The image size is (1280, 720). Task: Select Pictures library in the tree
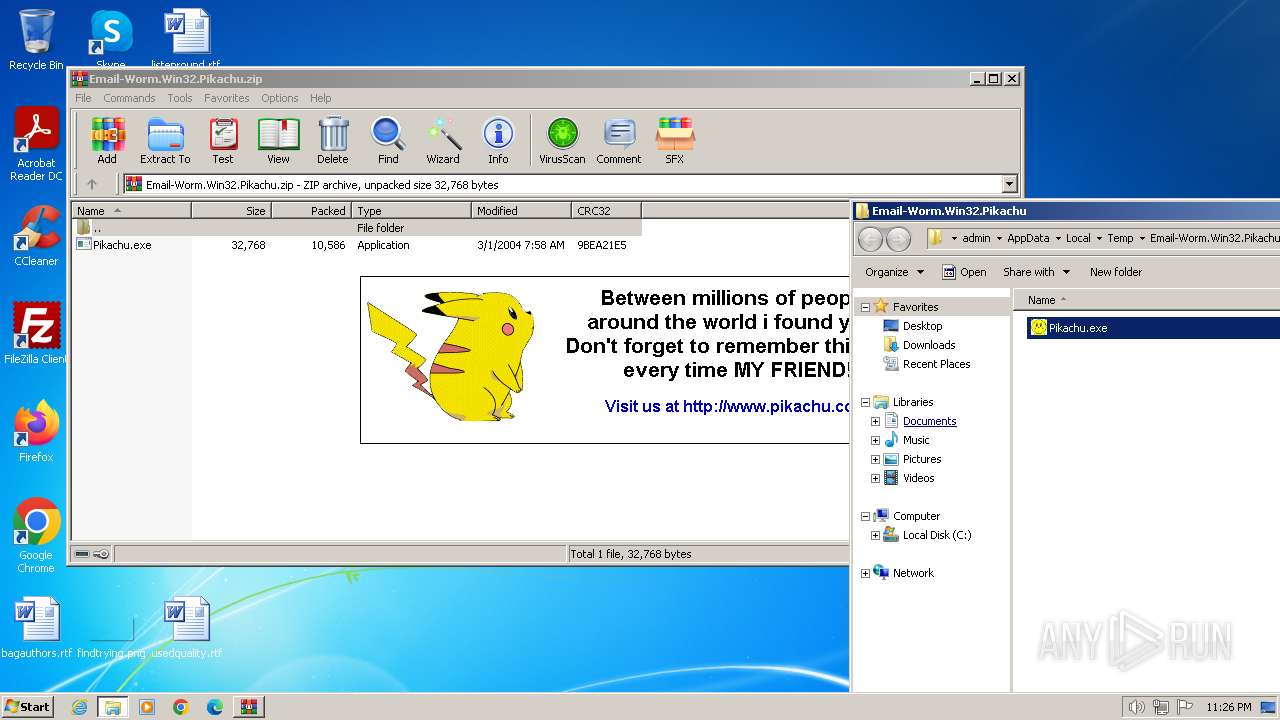click(921, 459)
